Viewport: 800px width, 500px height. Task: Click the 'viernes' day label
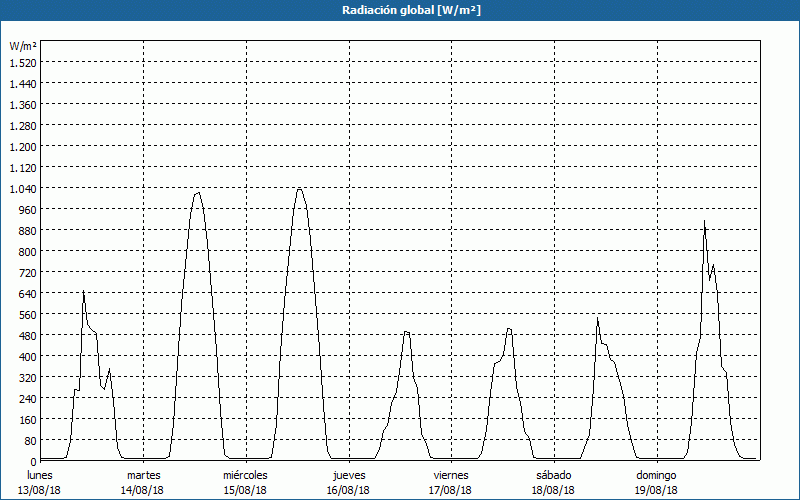(451, 475)
